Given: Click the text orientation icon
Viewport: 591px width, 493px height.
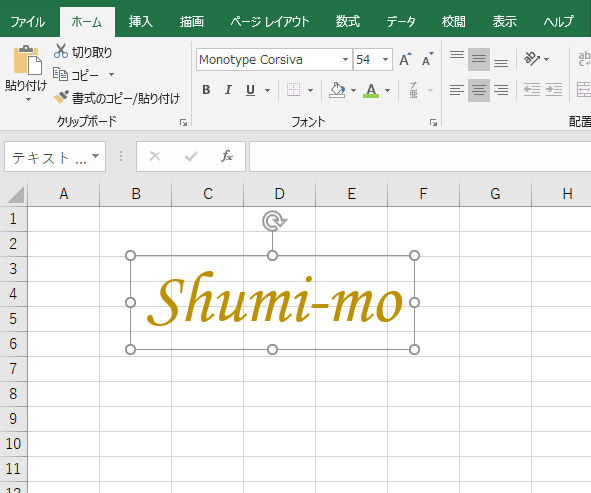Looking at the screenshot, I should 532,58.
